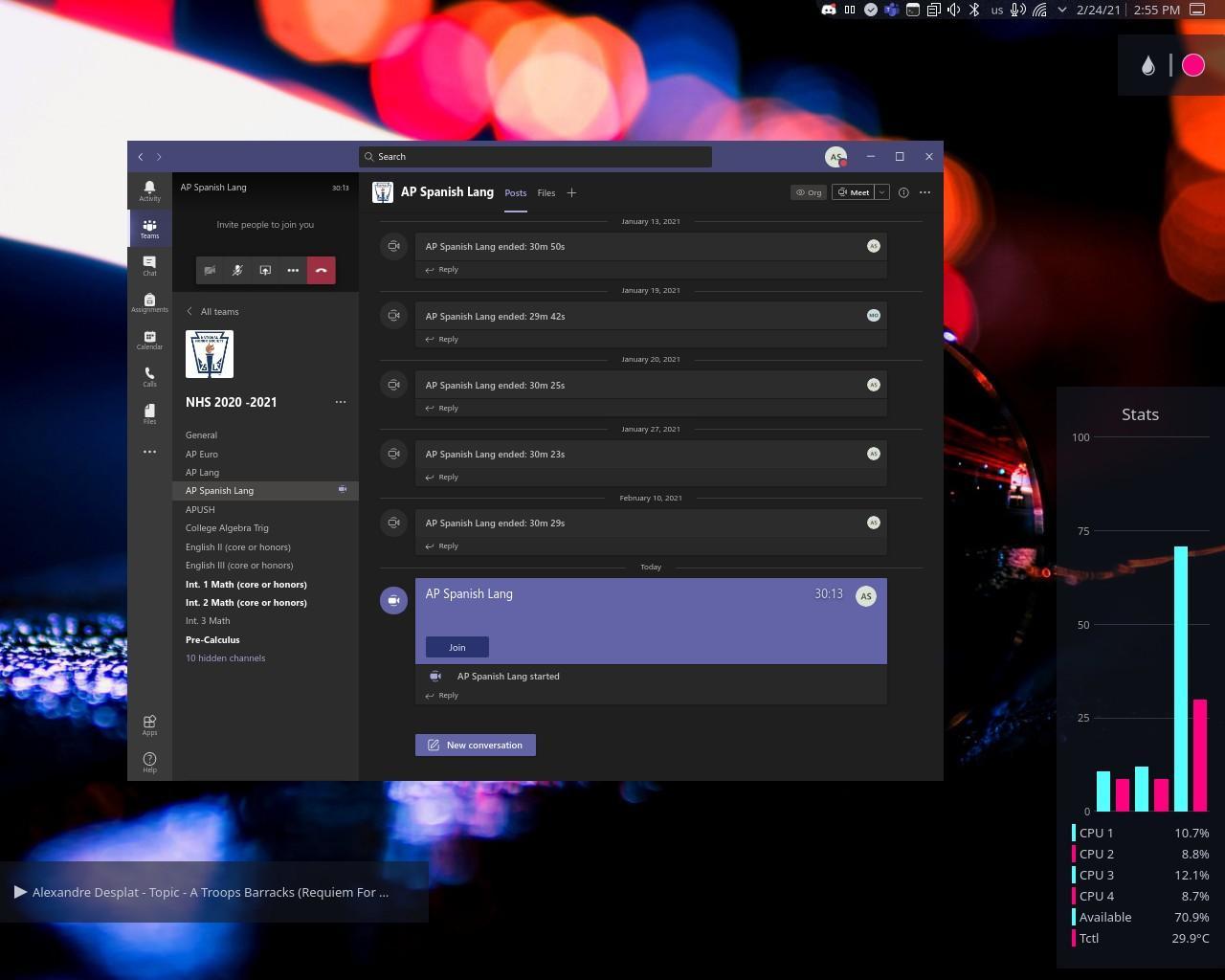The width and height of the screenshot is (1225, 980).
Task: Open Help in the Teams sidebar
Action: 149,762
